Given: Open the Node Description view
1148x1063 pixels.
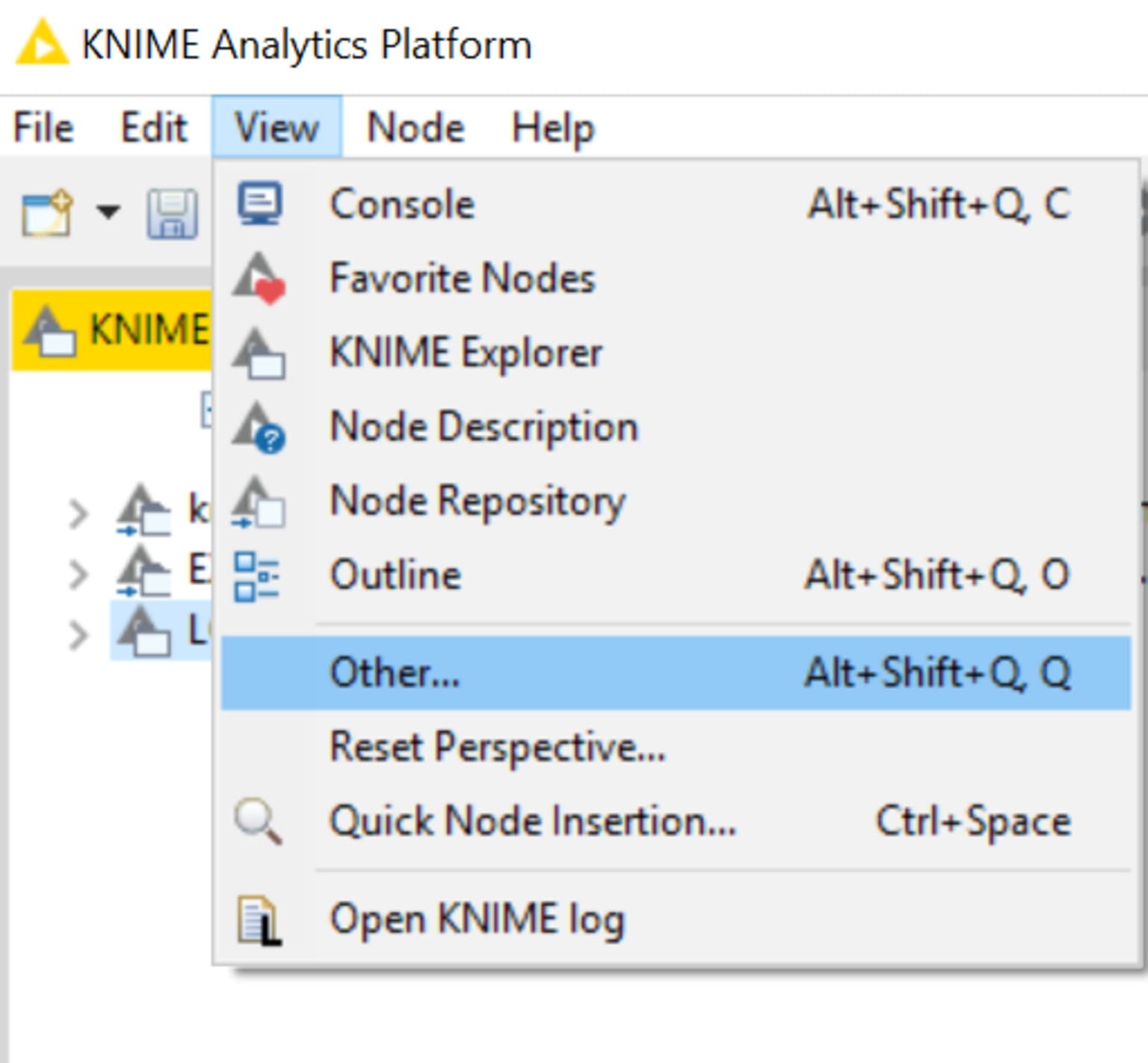Looking at the screenshot, I should coord(676,426).
